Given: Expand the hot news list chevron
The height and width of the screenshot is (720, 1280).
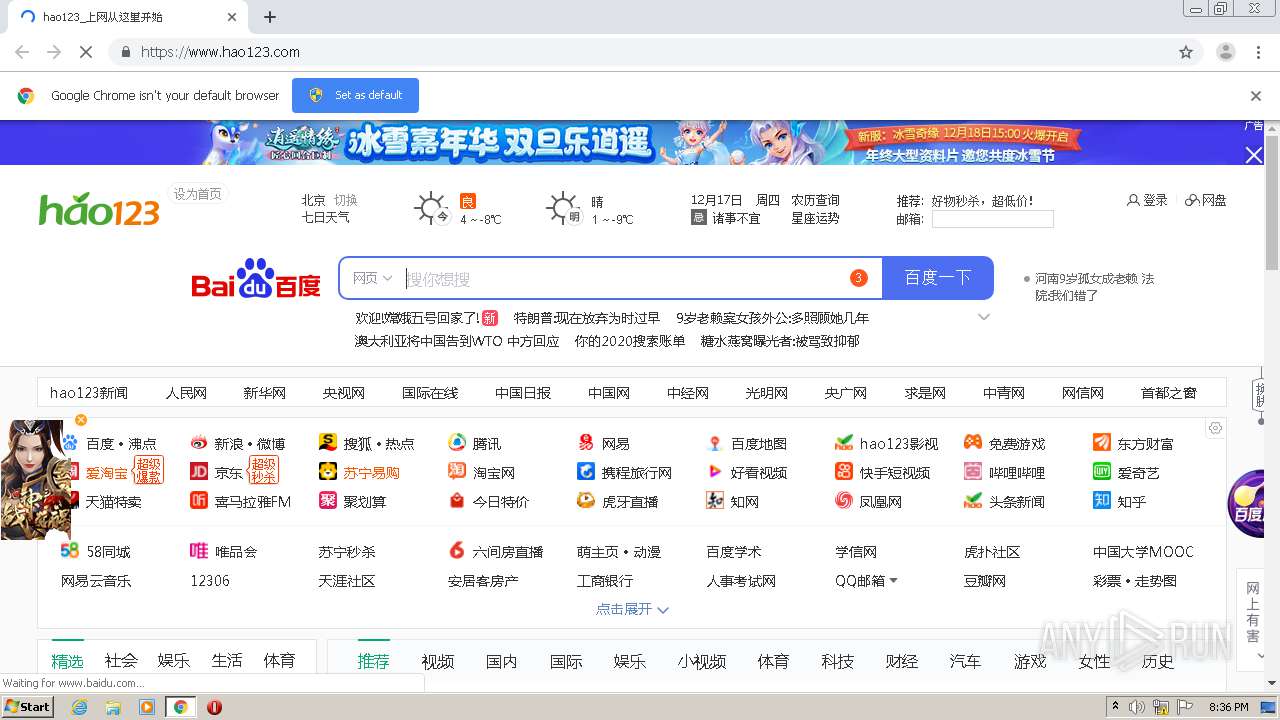Looking at the screenshot, I should 984,317.
